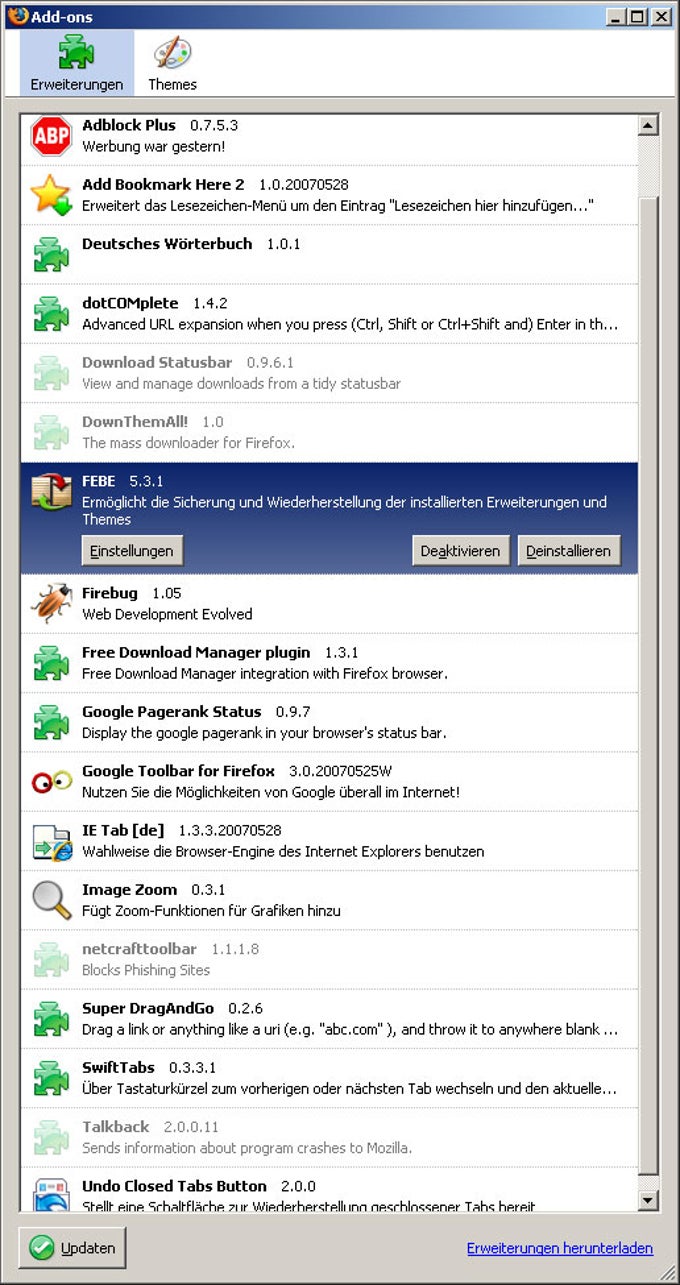Click the FEBE backup box icon
Image resolution: width=680 pixels, height=1285 pixels.
coord(51,492)
